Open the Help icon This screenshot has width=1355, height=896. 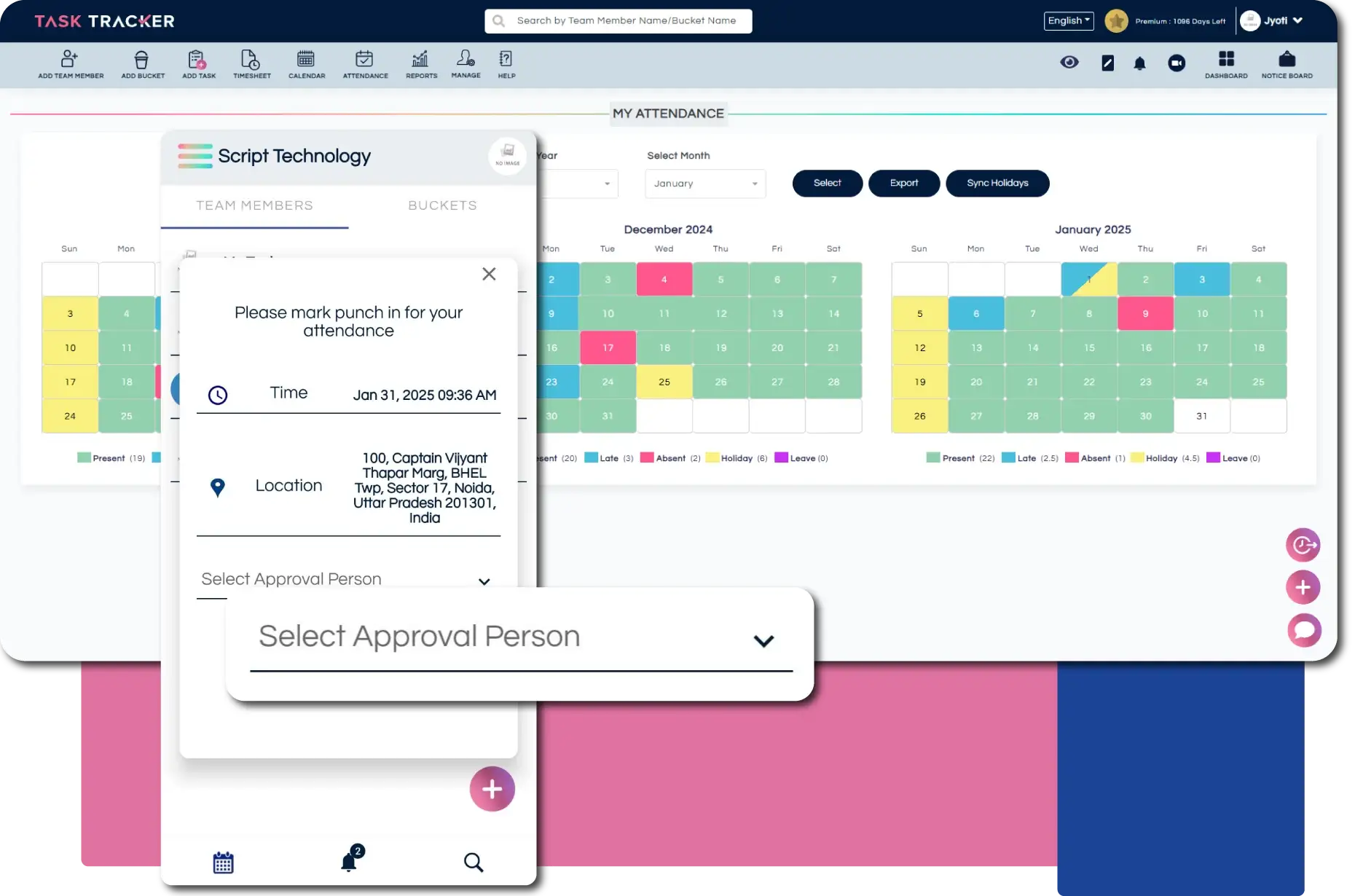[506, 64]
